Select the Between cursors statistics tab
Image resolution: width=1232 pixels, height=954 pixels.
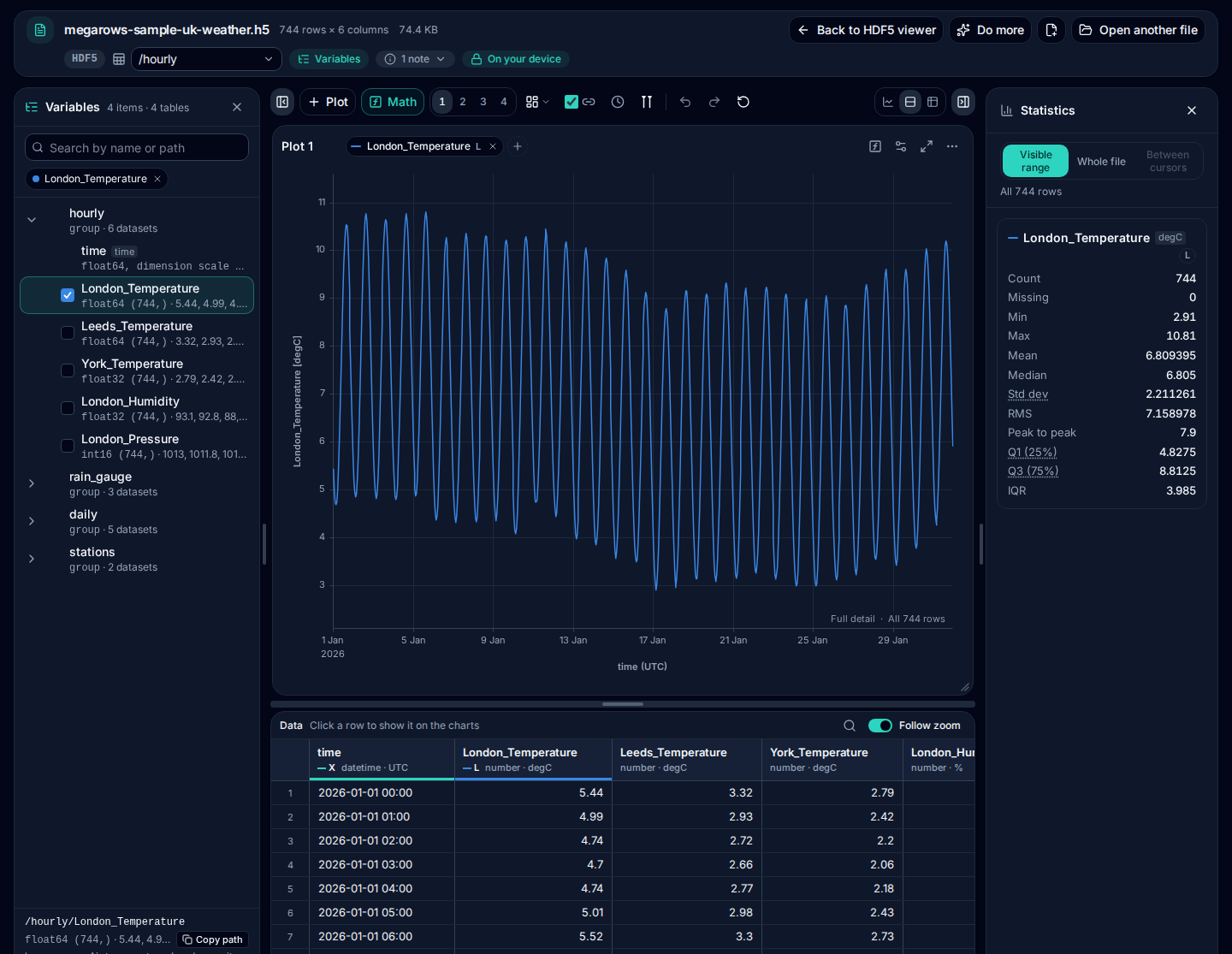point(1168,162)
